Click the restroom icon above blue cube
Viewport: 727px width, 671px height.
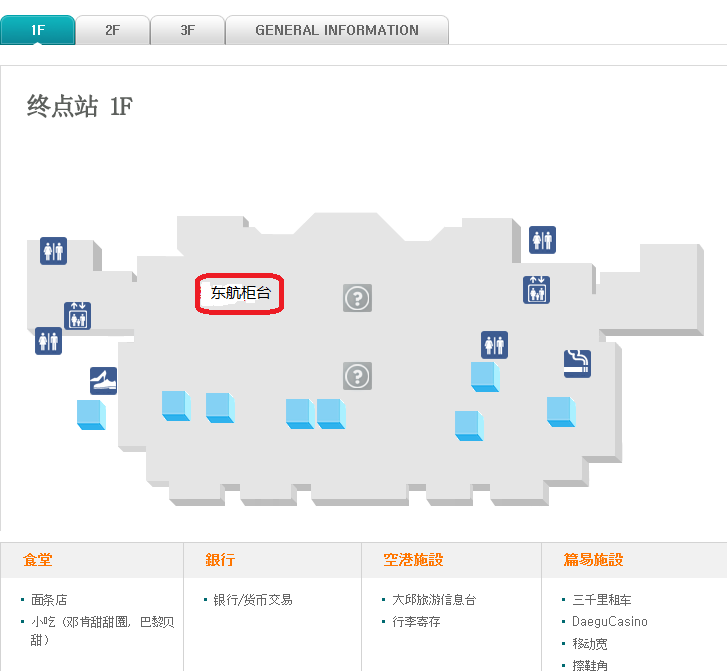[494, 345]
